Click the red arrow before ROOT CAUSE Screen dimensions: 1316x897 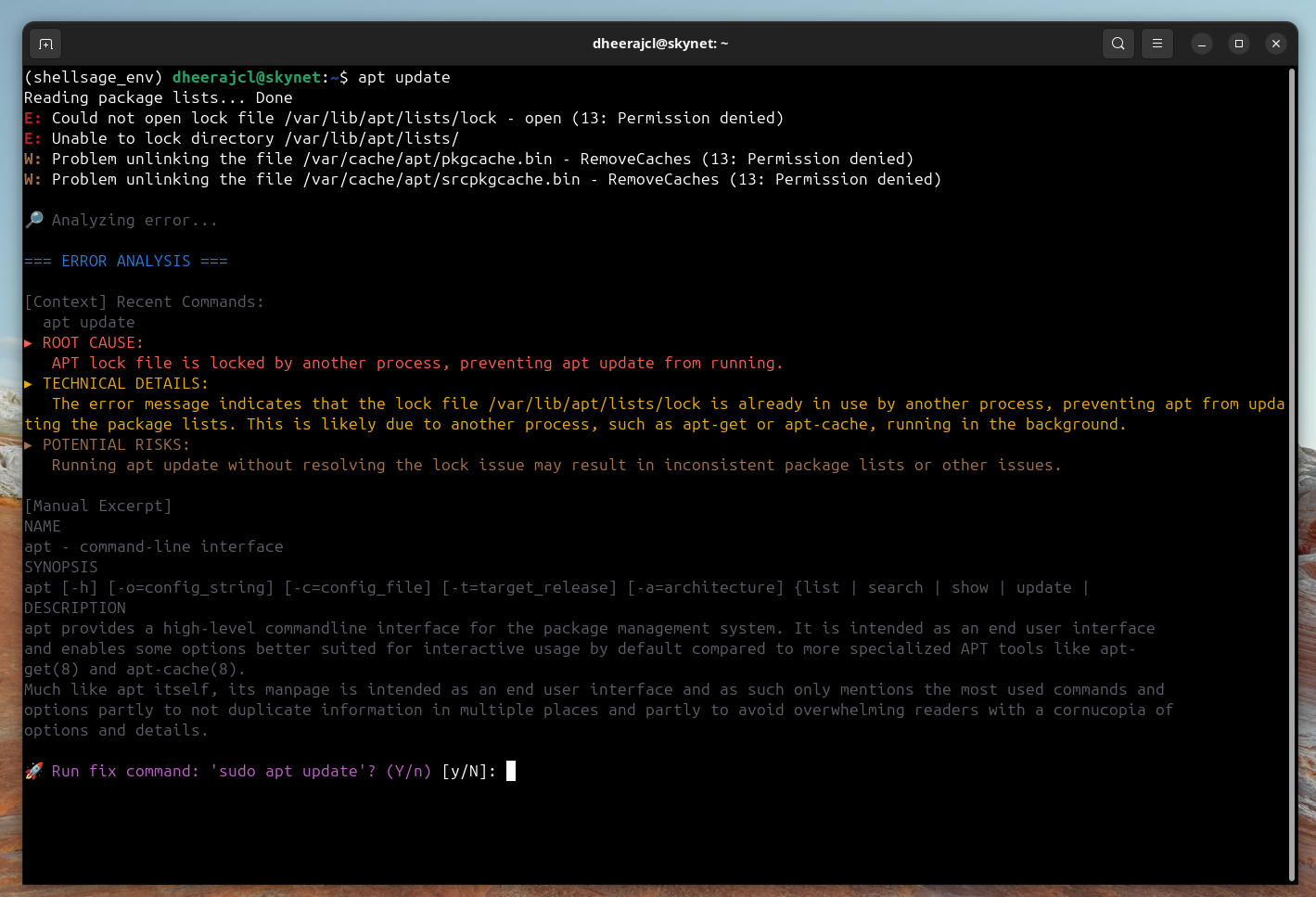pyautogui.click(x=29, y=343)
